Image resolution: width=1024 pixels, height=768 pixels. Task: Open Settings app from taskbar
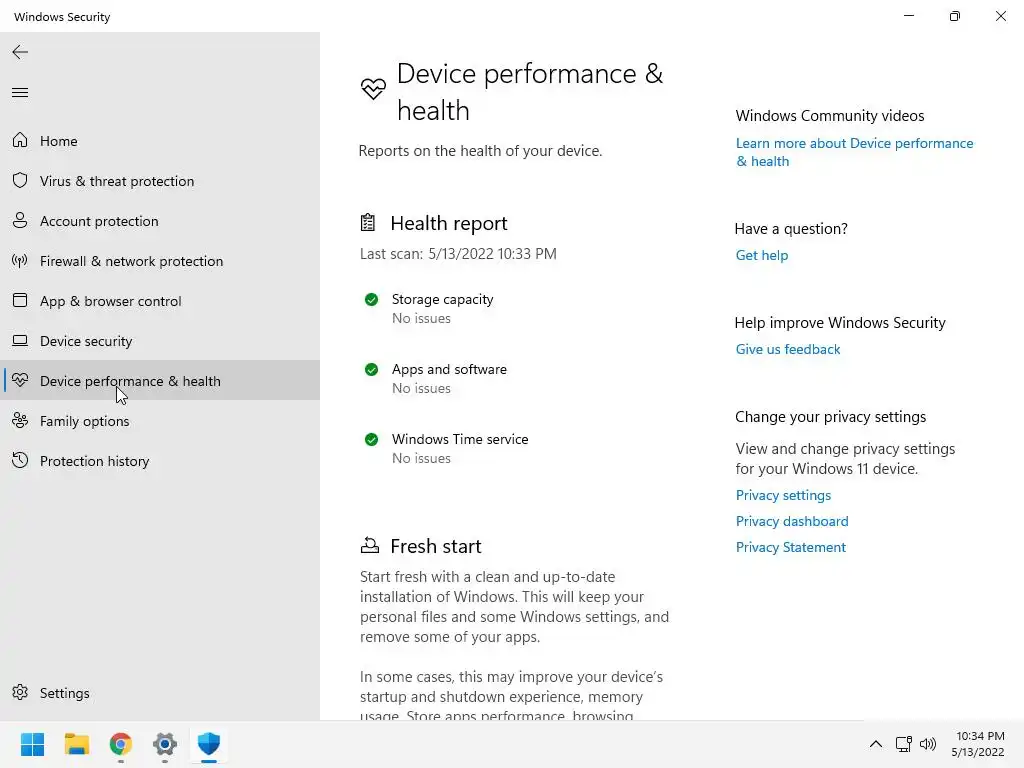pyautogui.click(x=165, y=744)
